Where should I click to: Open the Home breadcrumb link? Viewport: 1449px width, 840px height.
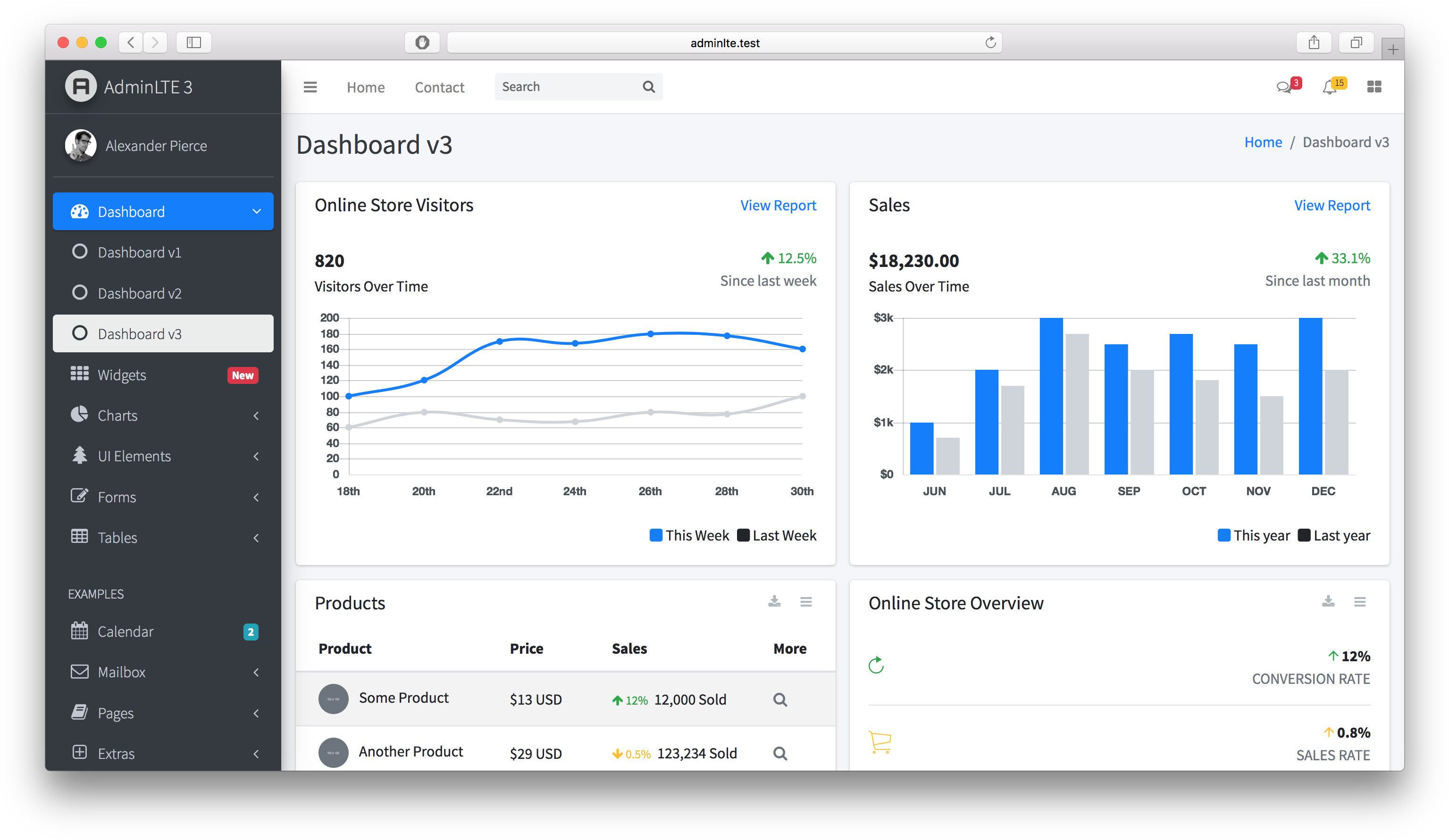(x=1263, y=141)
